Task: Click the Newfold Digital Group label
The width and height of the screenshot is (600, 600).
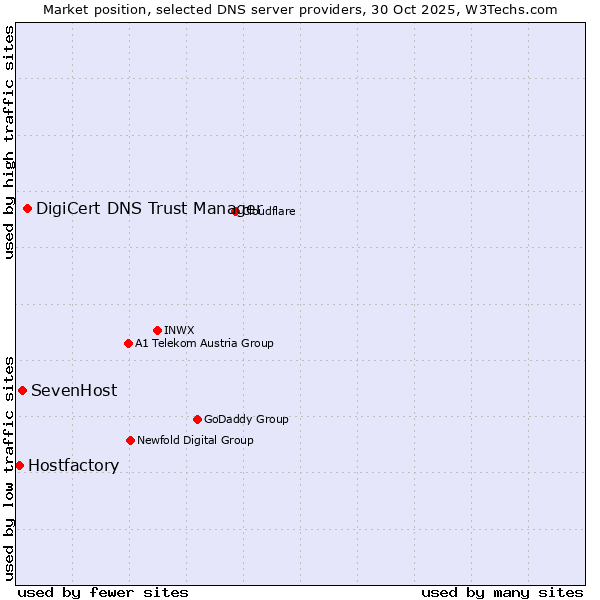Action: (x=195, y=440)
